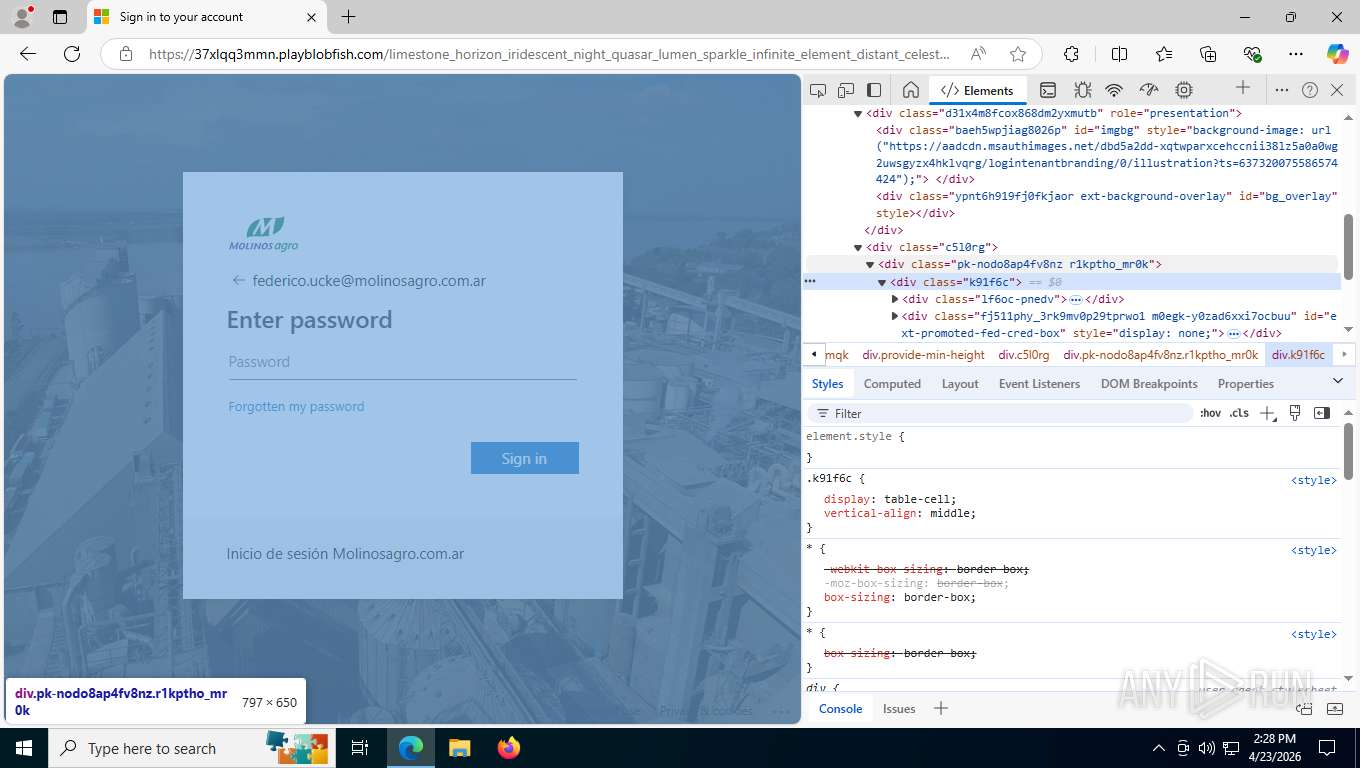Add a new style rule
1360x768 pixels.
[x=1268, y=413]
